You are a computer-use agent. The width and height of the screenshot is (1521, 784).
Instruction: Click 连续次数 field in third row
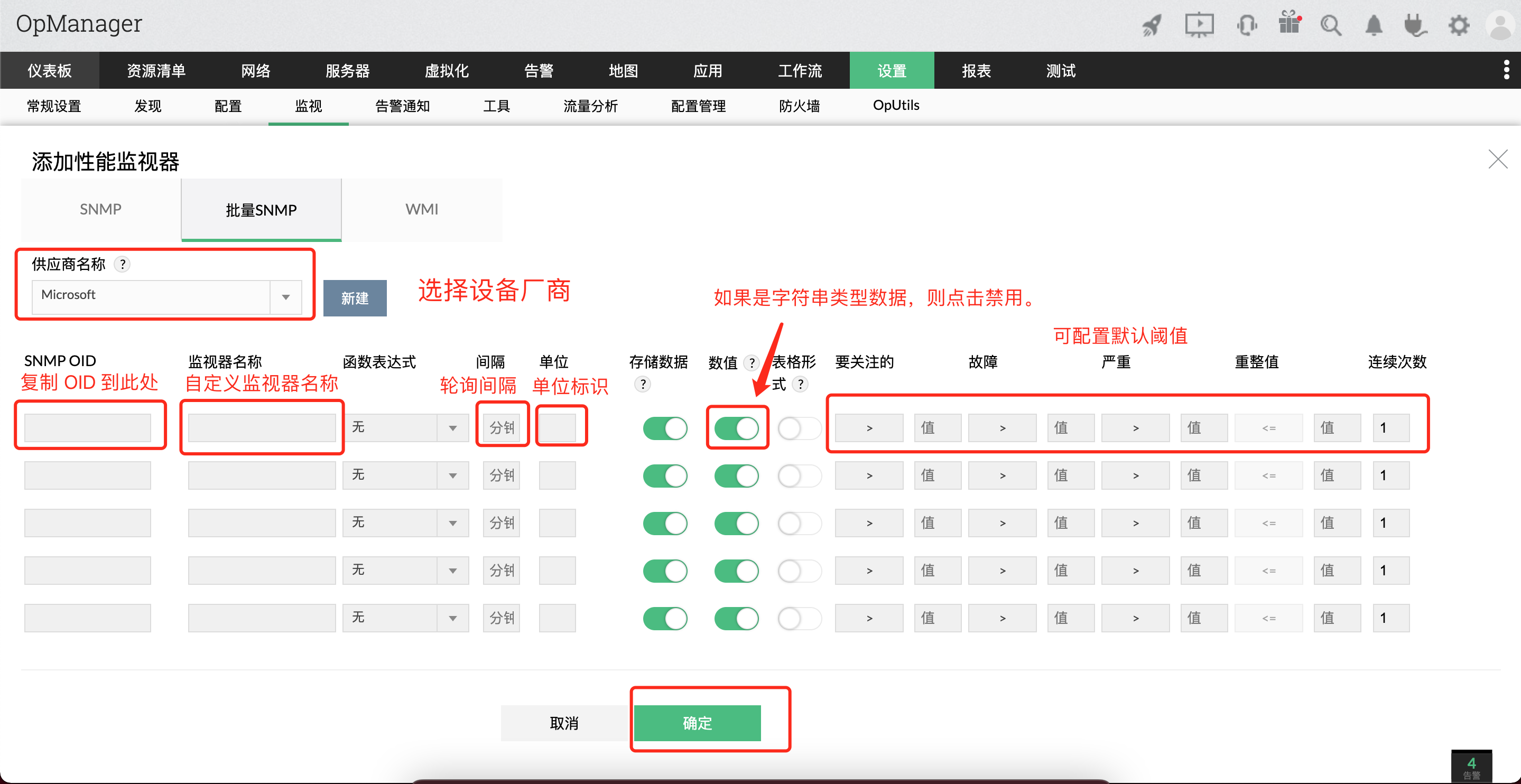coord(1391,522)
